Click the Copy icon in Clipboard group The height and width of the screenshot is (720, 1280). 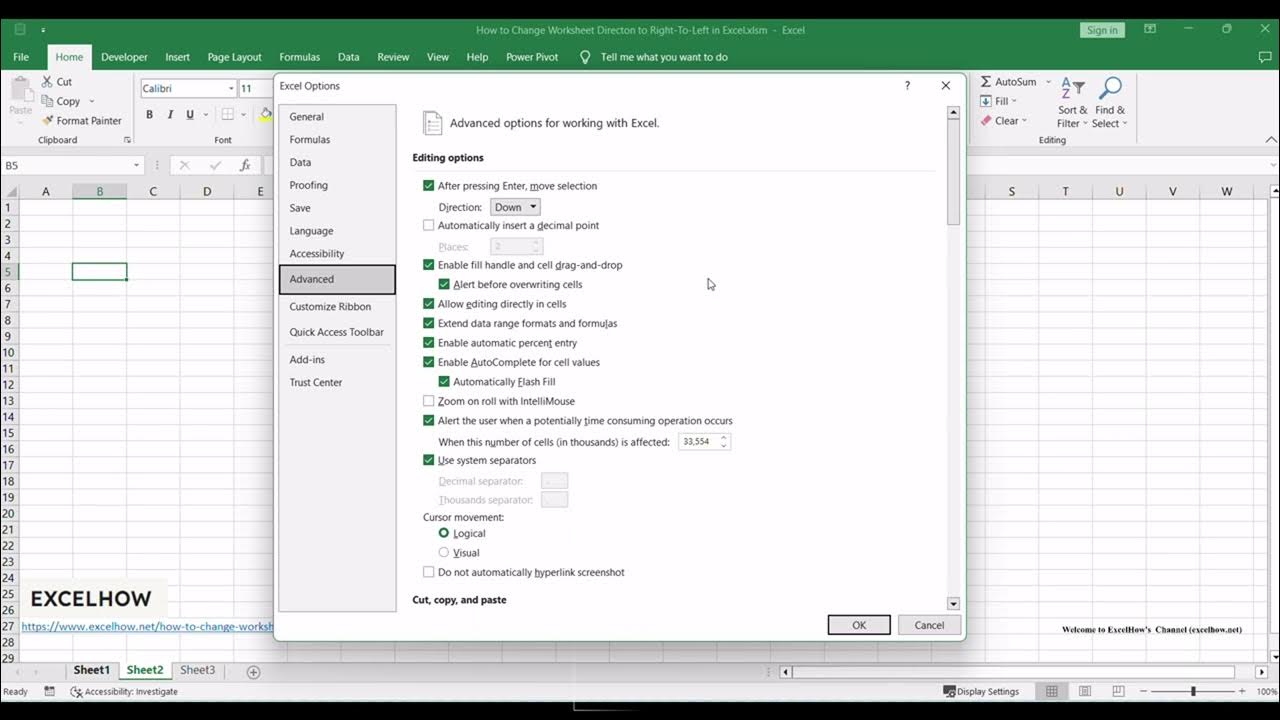coord(47,101)
